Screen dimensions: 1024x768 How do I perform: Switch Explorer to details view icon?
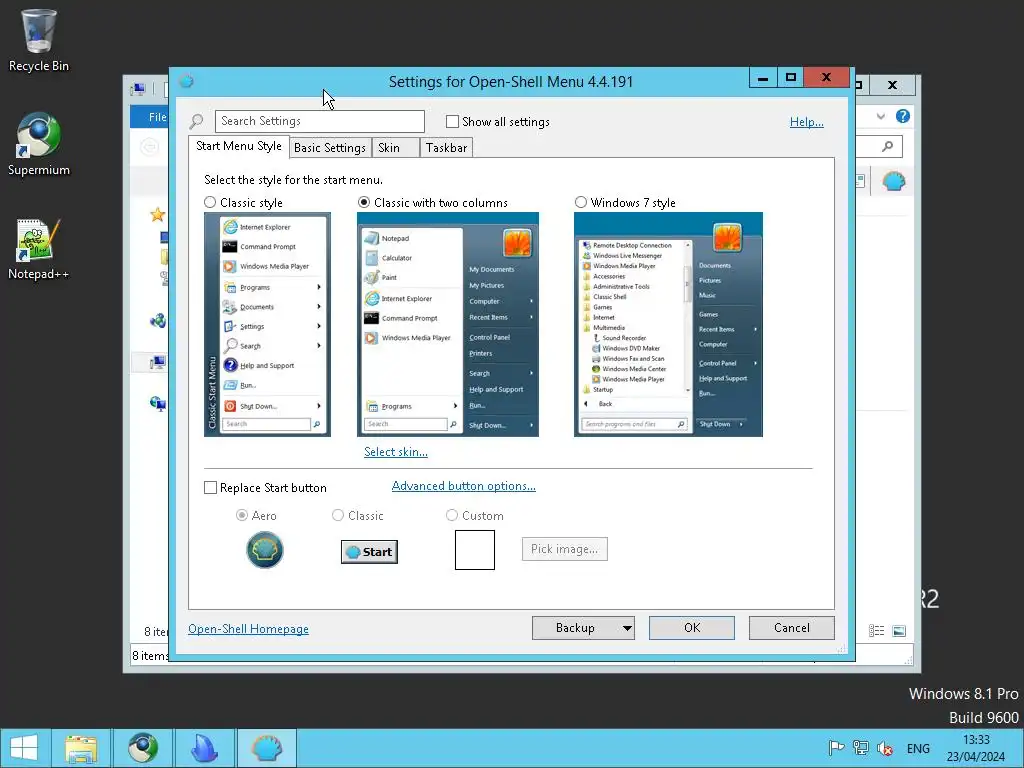876,631
